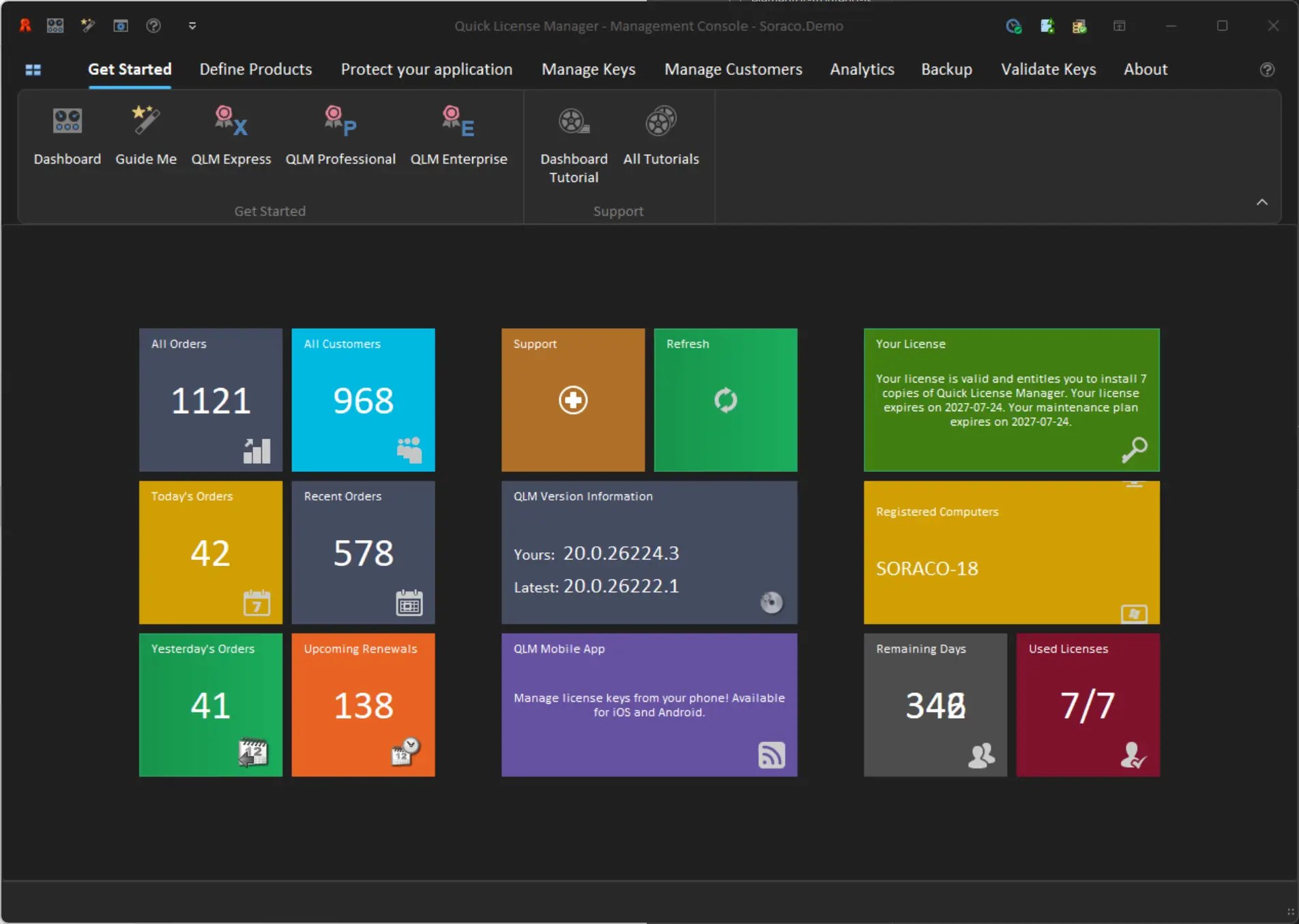Image resolution: width=1299 pixels, height=924 pixels.
Task: Click the RSS icon in QLM Mobile App tile
Action: point(772,756)
